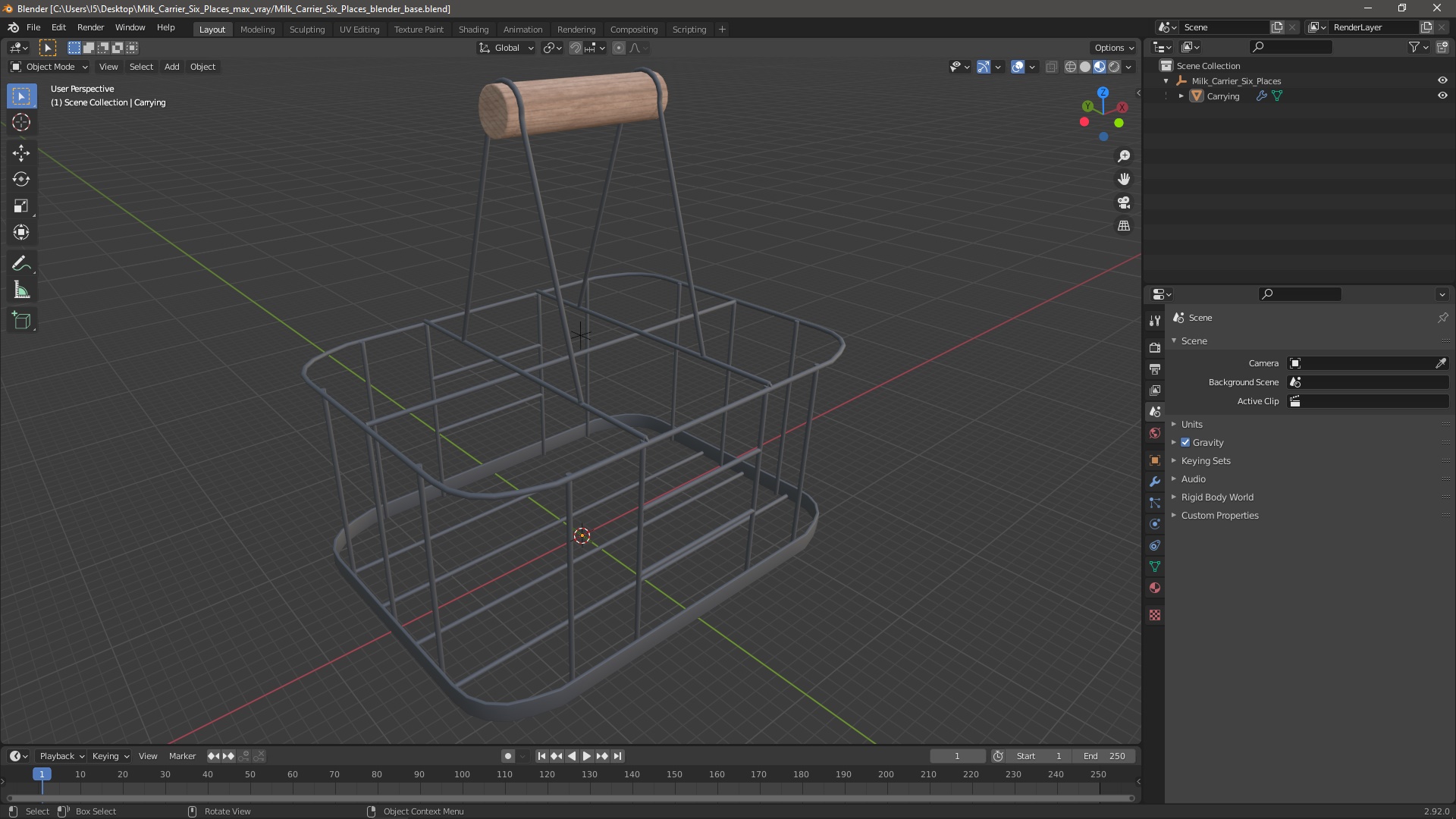Click the Options button in viewport header
The image size is (1456, 819).
pos(1114,48)
